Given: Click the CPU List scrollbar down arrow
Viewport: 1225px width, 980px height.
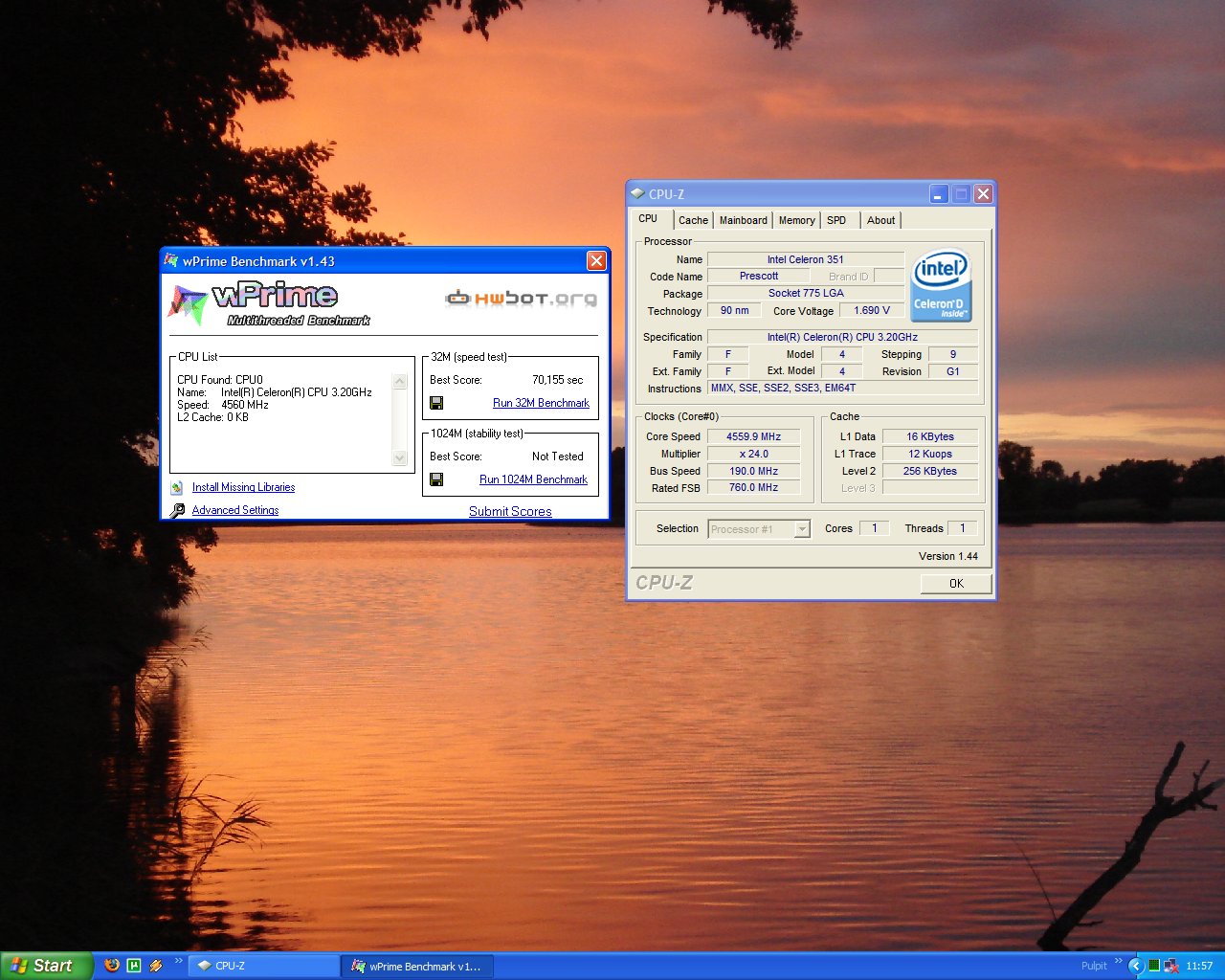Looking at the screenshot, I should [400, 458].
